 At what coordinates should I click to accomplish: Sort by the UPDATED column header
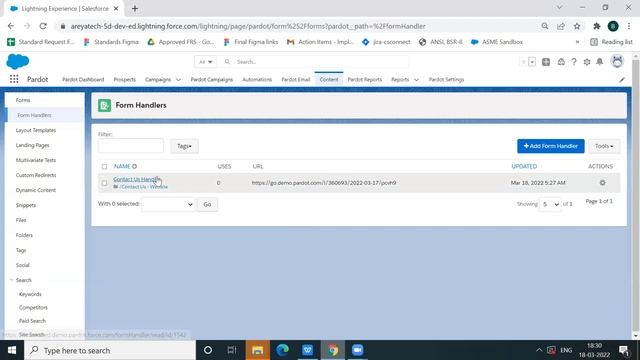(524, 166)
